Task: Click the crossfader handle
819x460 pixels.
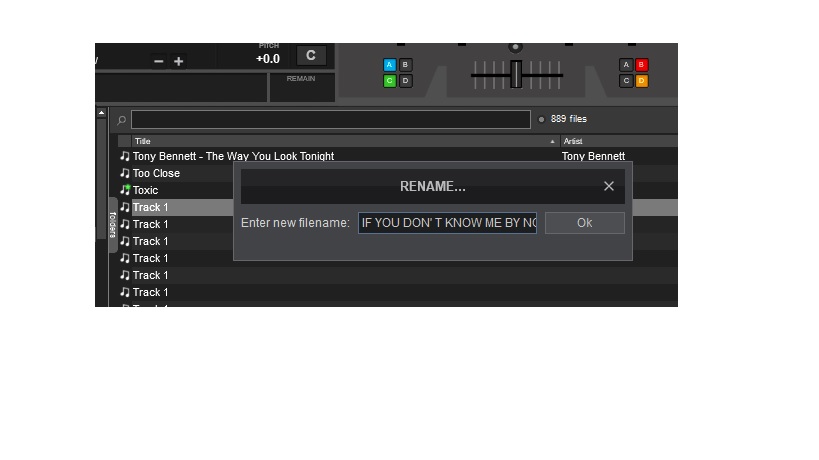Action: [x=516, y=74]
